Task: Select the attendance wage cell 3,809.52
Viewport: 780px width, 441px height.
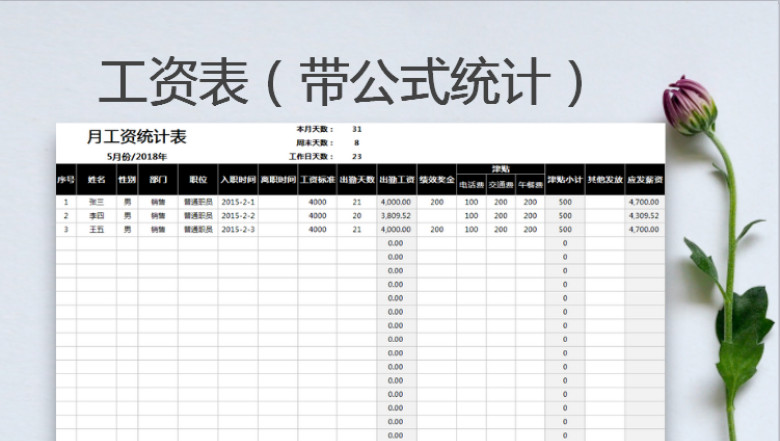Action: (396, 216)
